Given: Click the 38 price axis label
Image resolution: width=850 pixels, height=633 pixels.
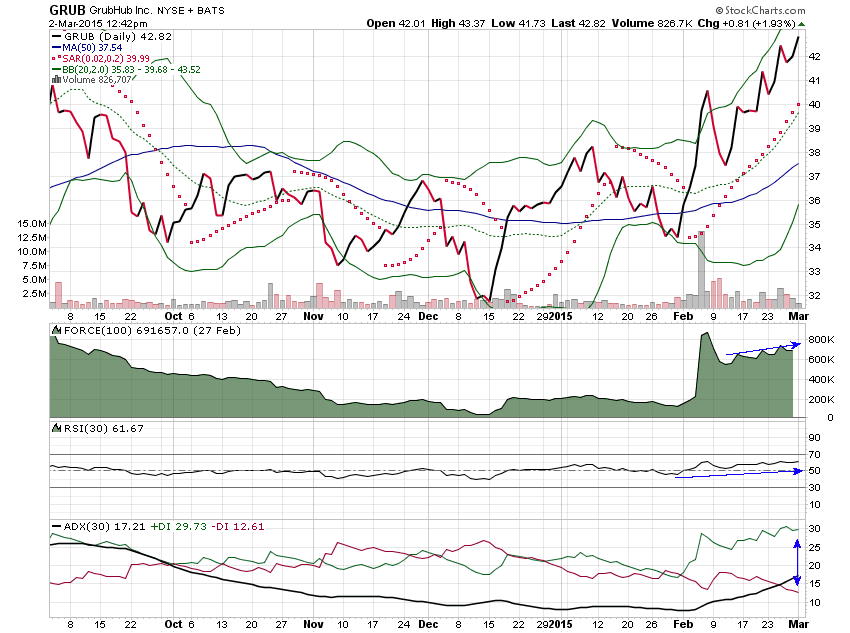Looking at the screenshot, I should click(x=814, y=152).
